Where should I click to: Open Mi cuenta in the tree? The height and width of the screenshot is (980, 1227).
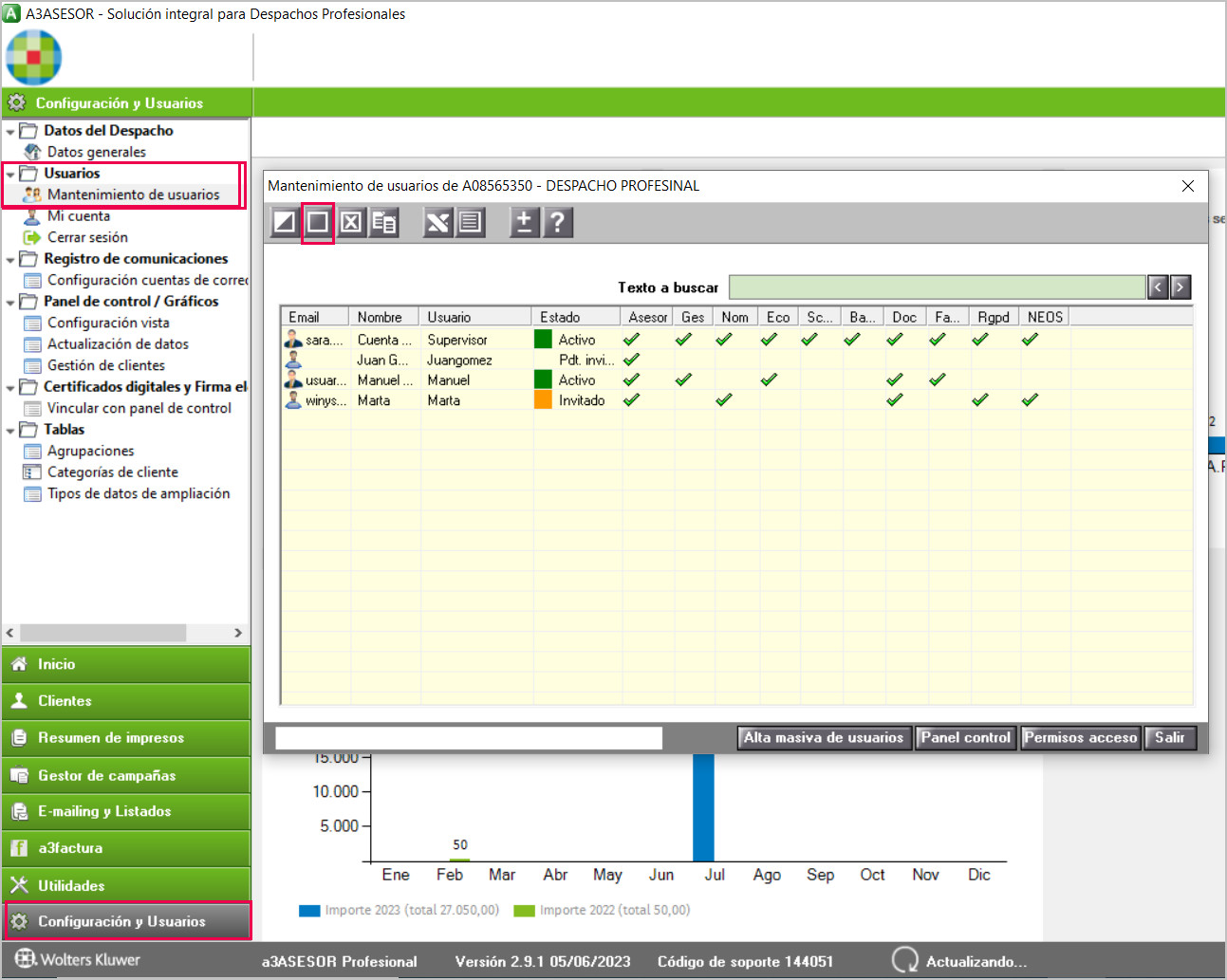(78, 216)
